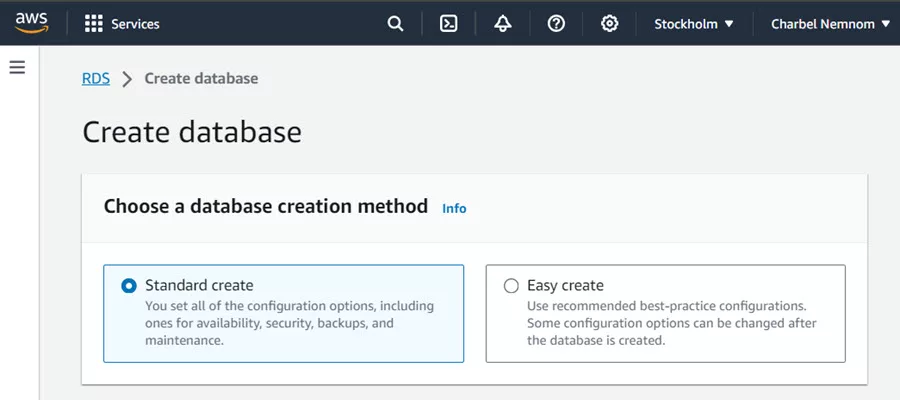Click the Services menu label
This screenshot has height=400, width=900.
pos(135,24)
